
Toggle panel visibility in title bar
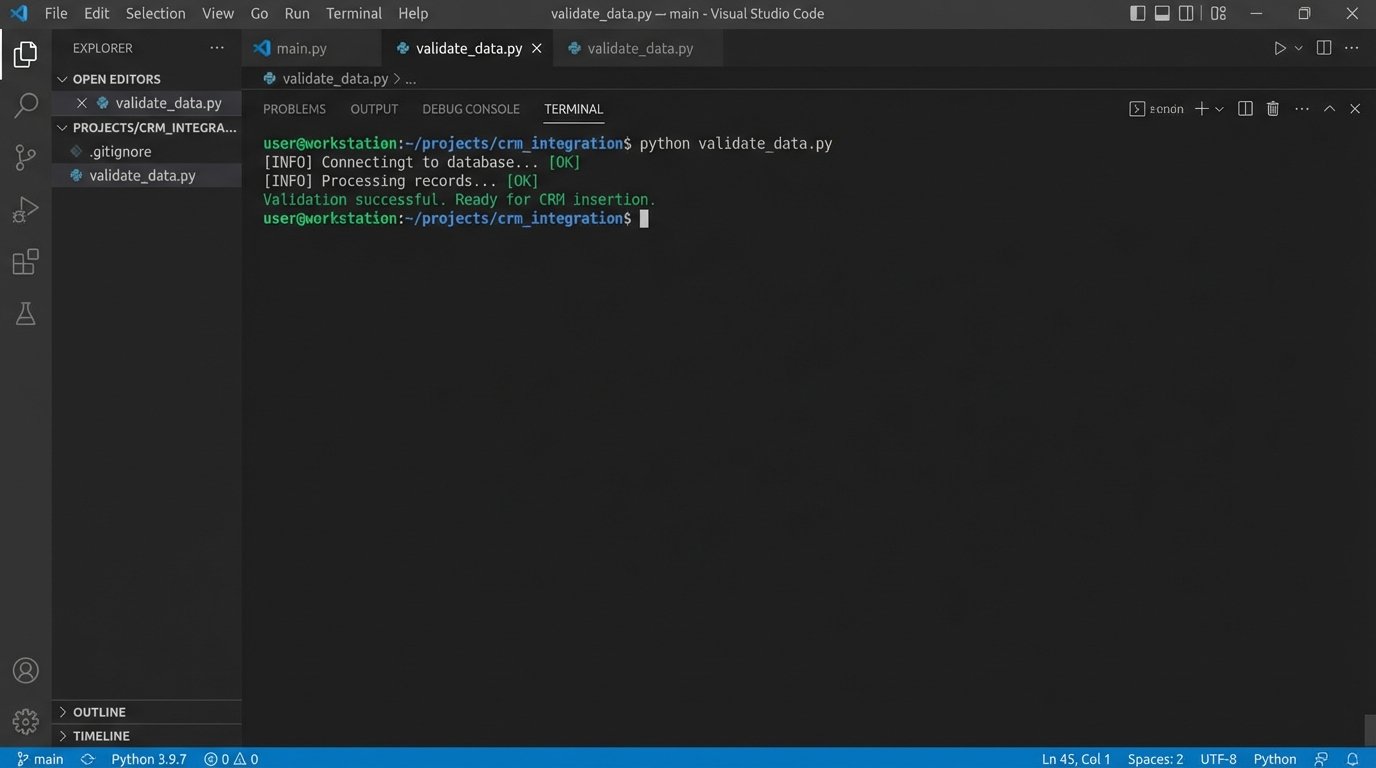click(x=1162, y=13)
